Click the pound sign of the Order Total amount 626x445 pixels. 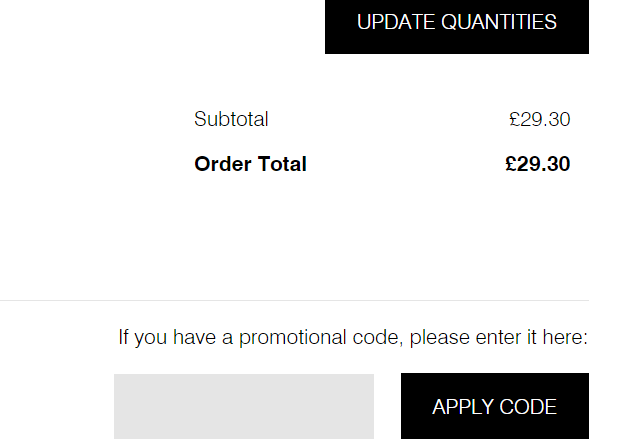[x=511, y=164]
